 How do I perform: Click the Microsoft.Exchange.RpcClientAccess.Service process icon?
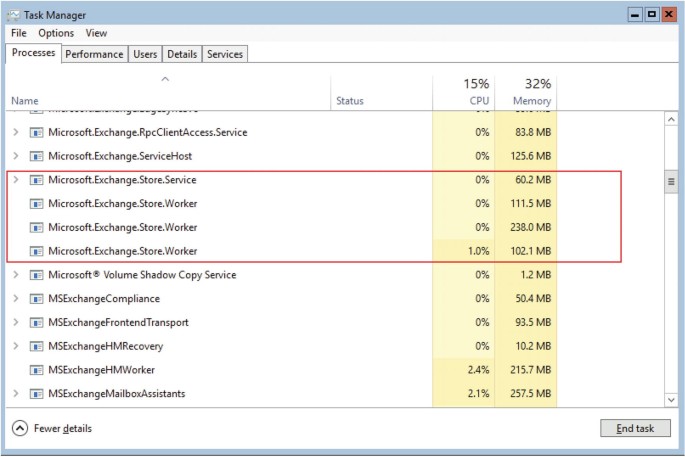click(36, 132)
